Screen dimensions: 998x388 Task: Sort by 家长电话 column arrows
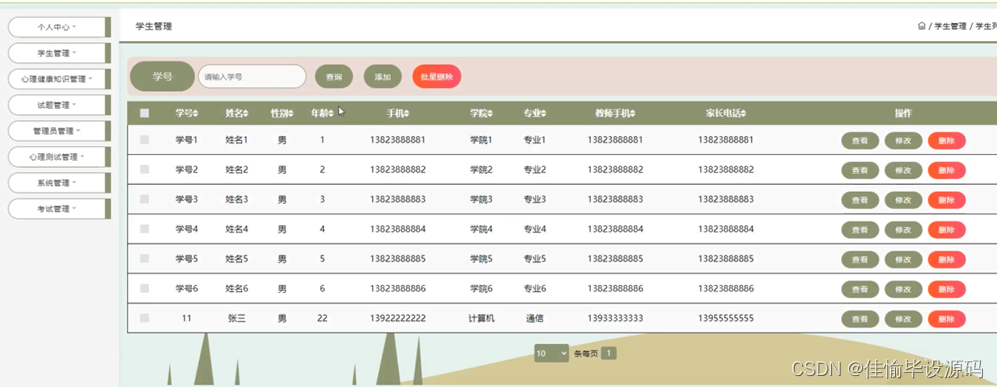743,114
